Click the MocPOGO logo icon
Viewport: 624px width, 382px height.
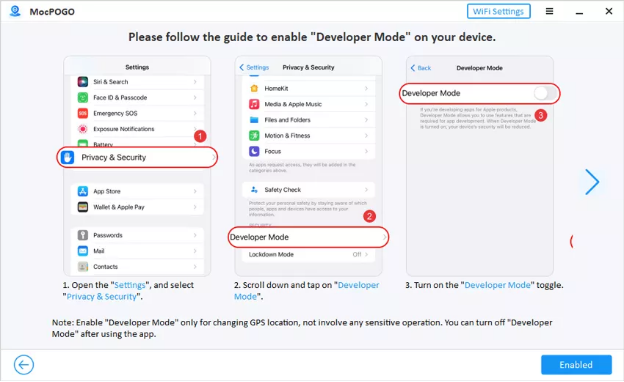(15, 11)
